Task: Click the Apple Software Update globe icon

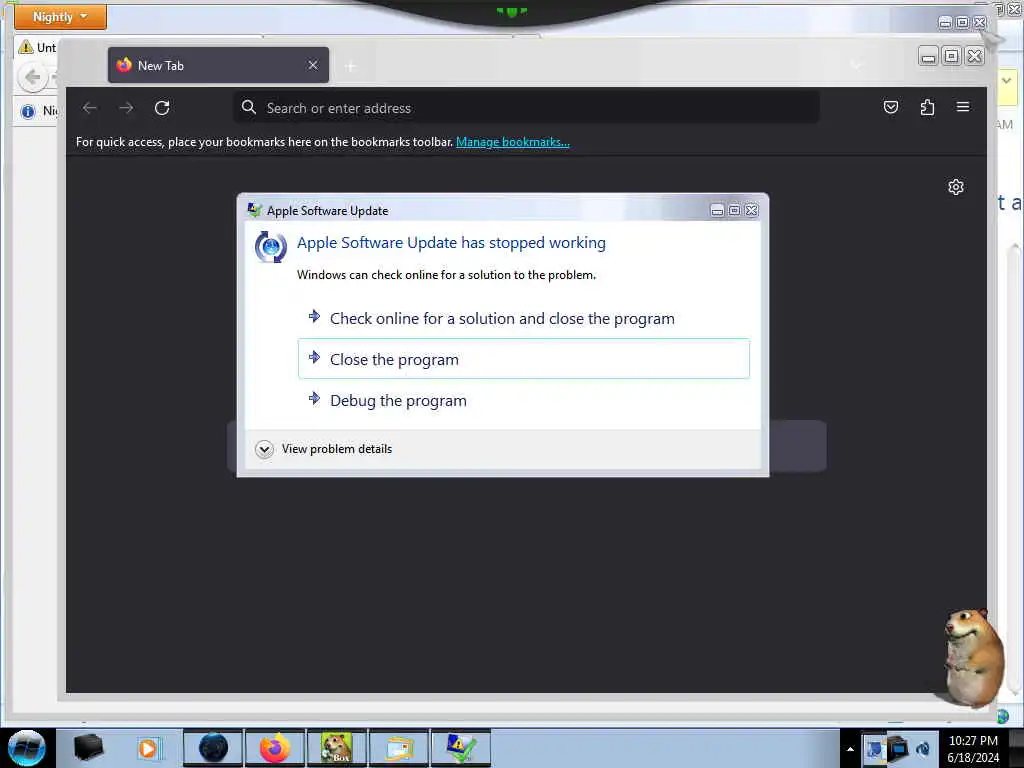Action: [270, 247]
